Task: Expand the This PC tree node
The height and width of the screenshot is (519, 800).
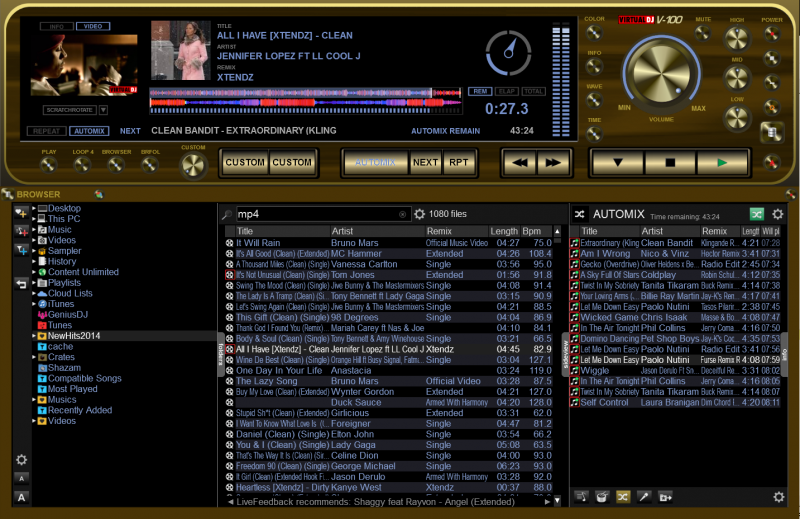Action: (x=34, y=218)
